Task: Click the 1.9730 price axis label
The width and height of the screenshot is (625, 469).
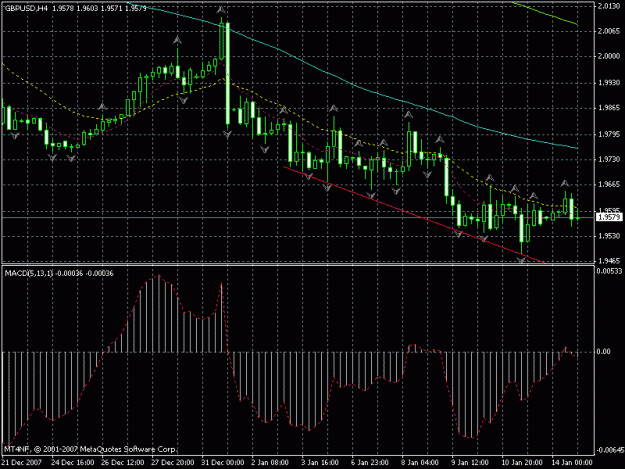Action: [x=609, y=159]
